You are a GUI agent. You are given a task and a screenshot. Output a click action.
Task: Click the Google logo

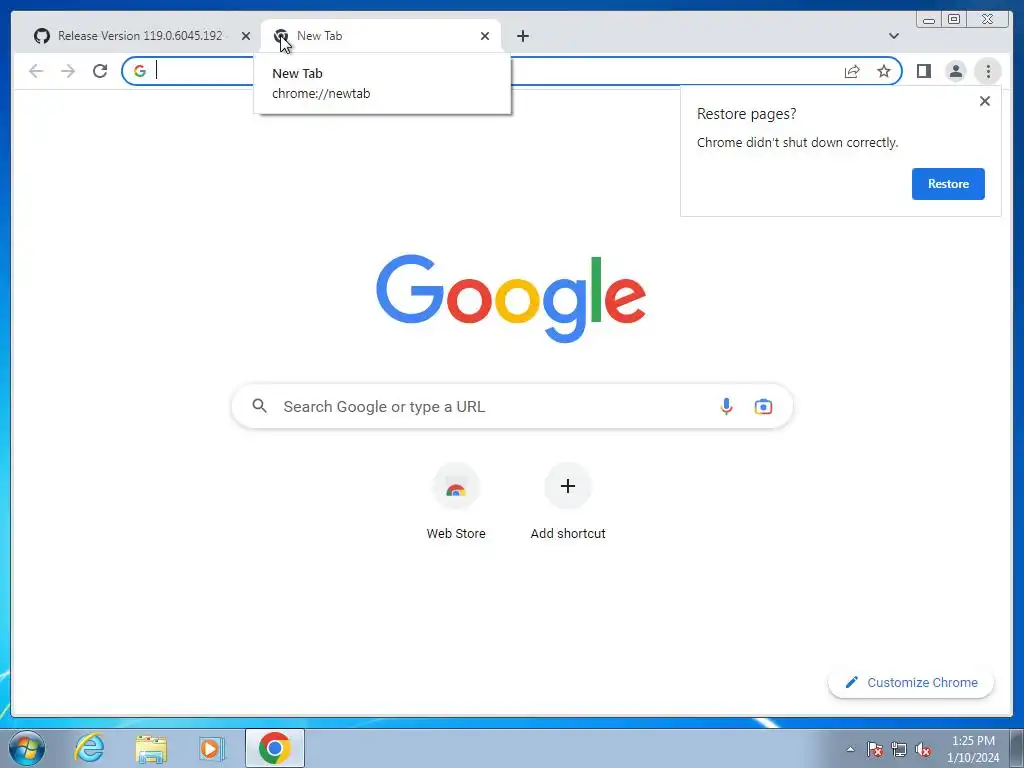coord(511,298)
